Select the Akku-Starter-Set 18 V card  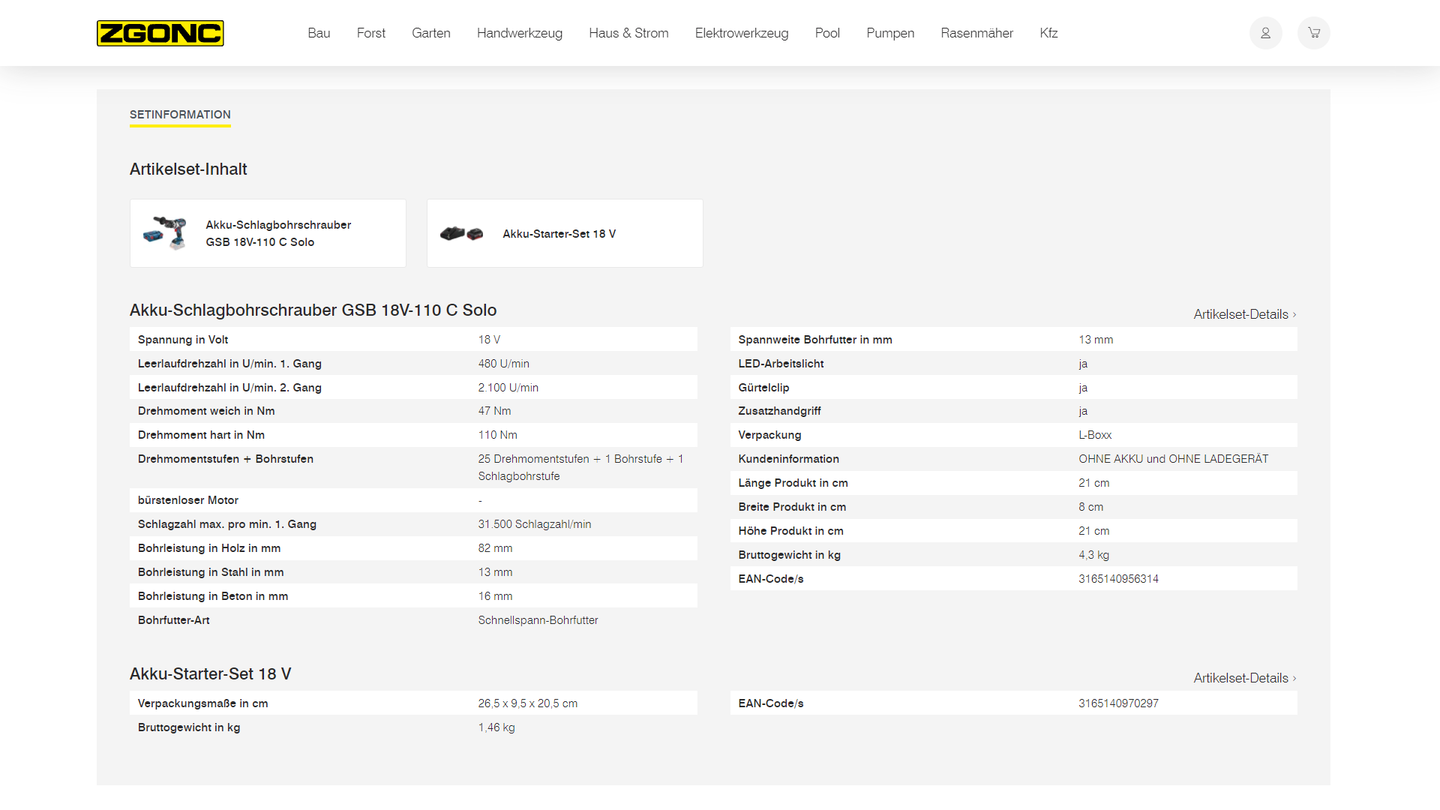[x=564, y=233]
